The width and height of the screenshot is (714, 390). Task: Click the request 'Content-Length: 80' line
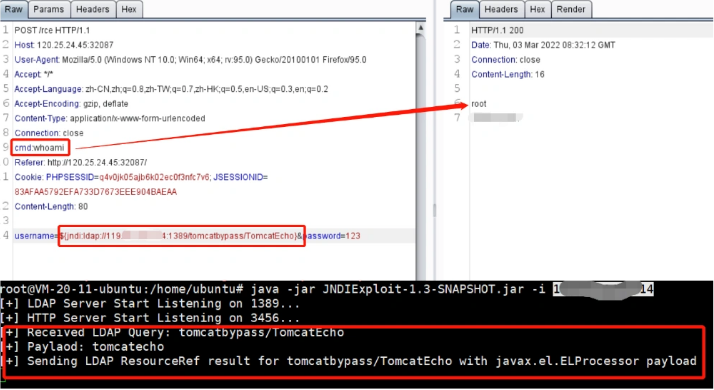(51, 206)
